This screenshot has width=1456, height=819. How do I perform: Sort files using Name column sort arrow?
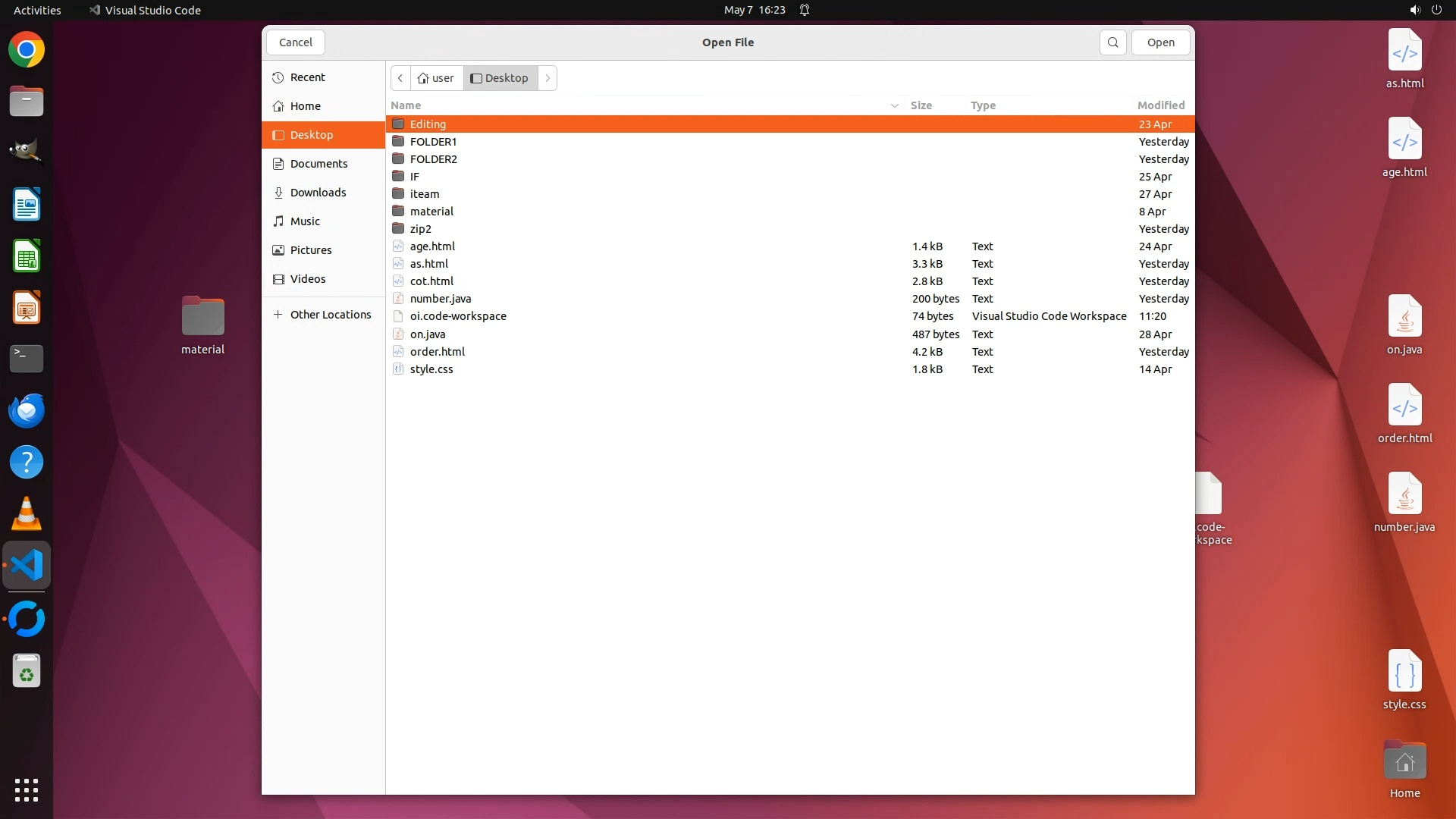(x=894, y=105)
